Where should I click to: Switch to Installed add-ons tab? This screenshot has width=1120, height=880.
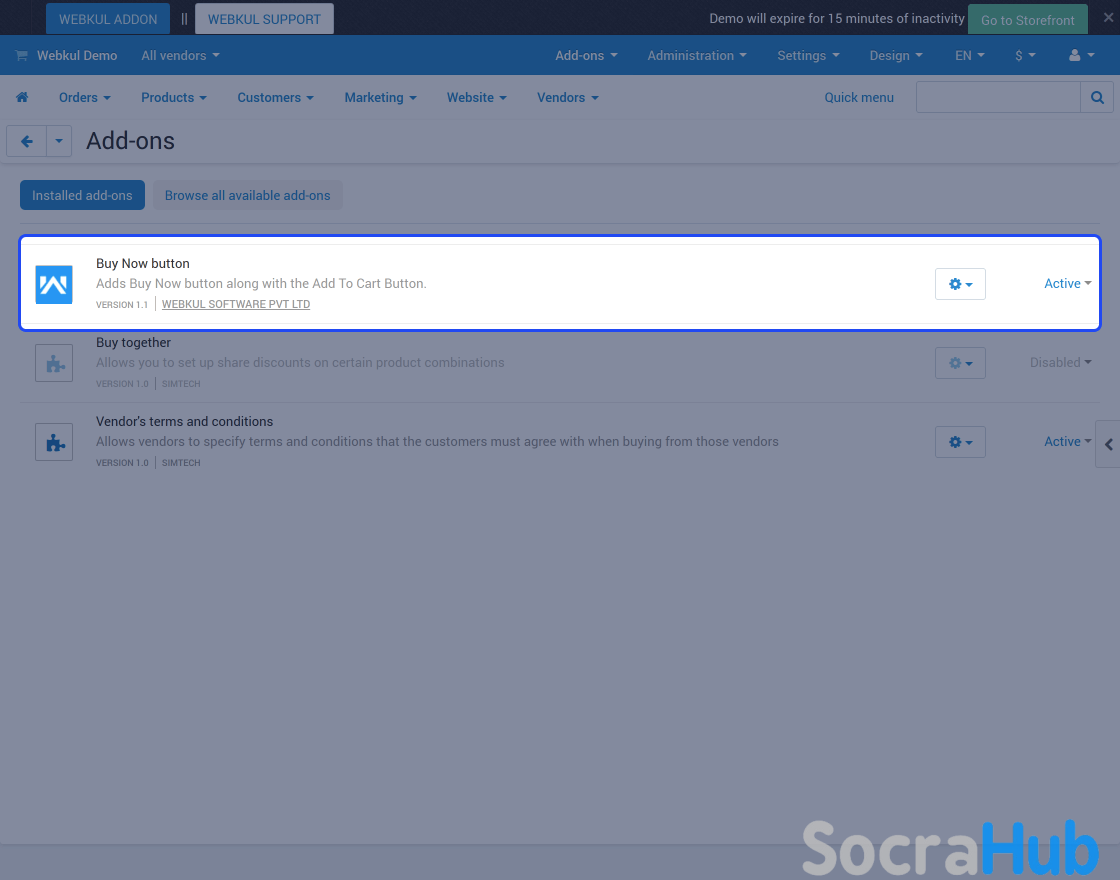click(82, 195)
